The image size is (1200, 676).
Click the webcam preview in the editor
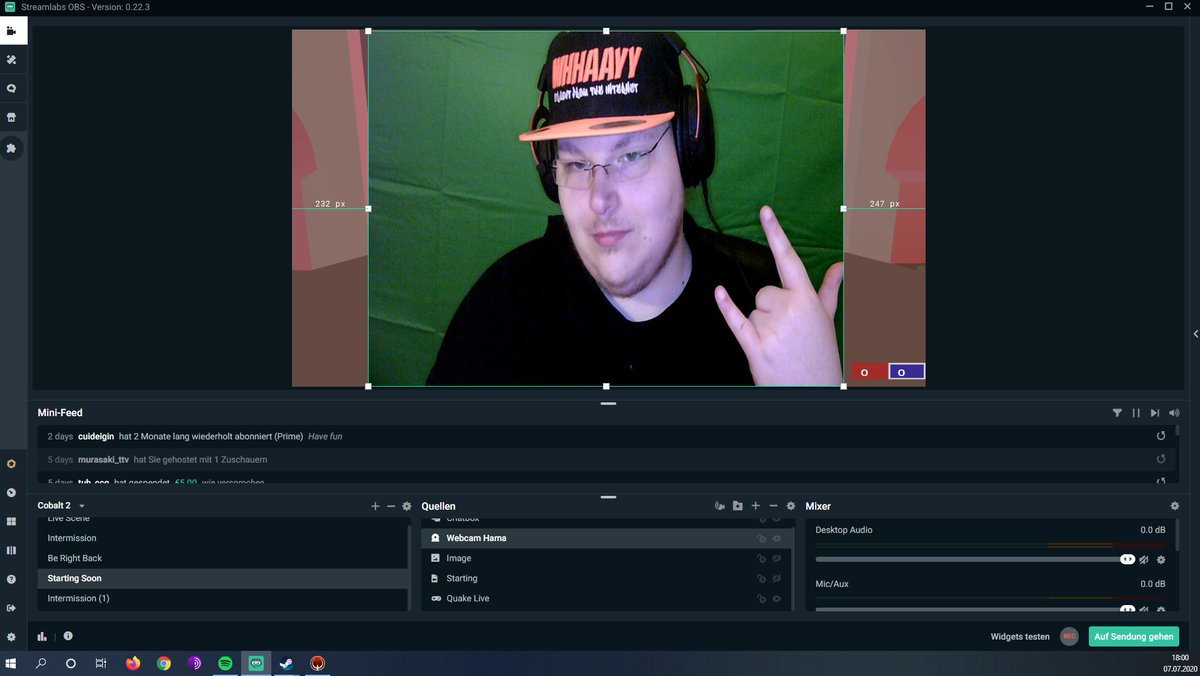pos(606,207)
